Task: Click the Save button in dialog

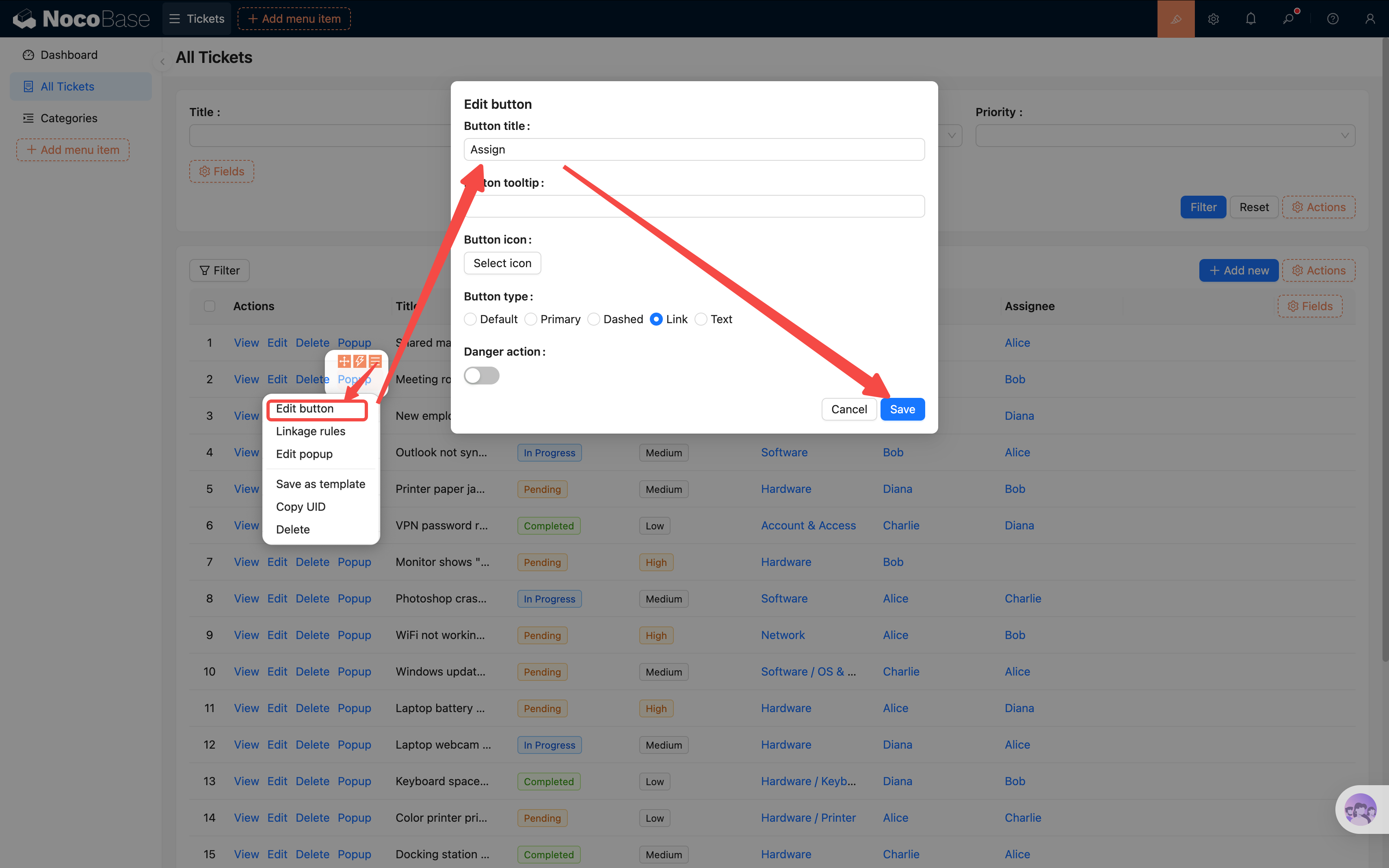Action: [902, 409]
